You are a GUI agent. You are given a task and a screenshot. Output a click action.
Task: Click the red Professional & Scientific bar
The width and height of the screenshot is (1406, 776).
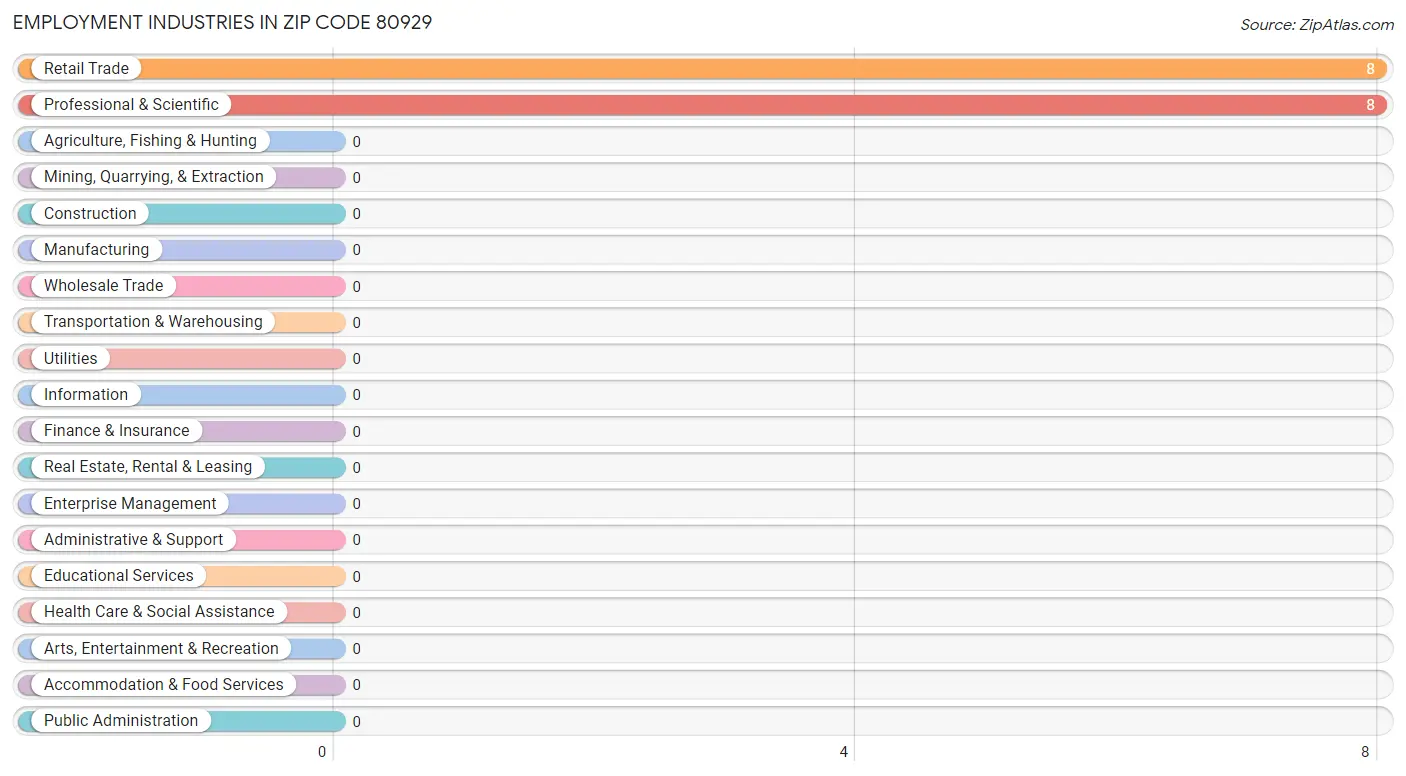click(x=702, y=104)
